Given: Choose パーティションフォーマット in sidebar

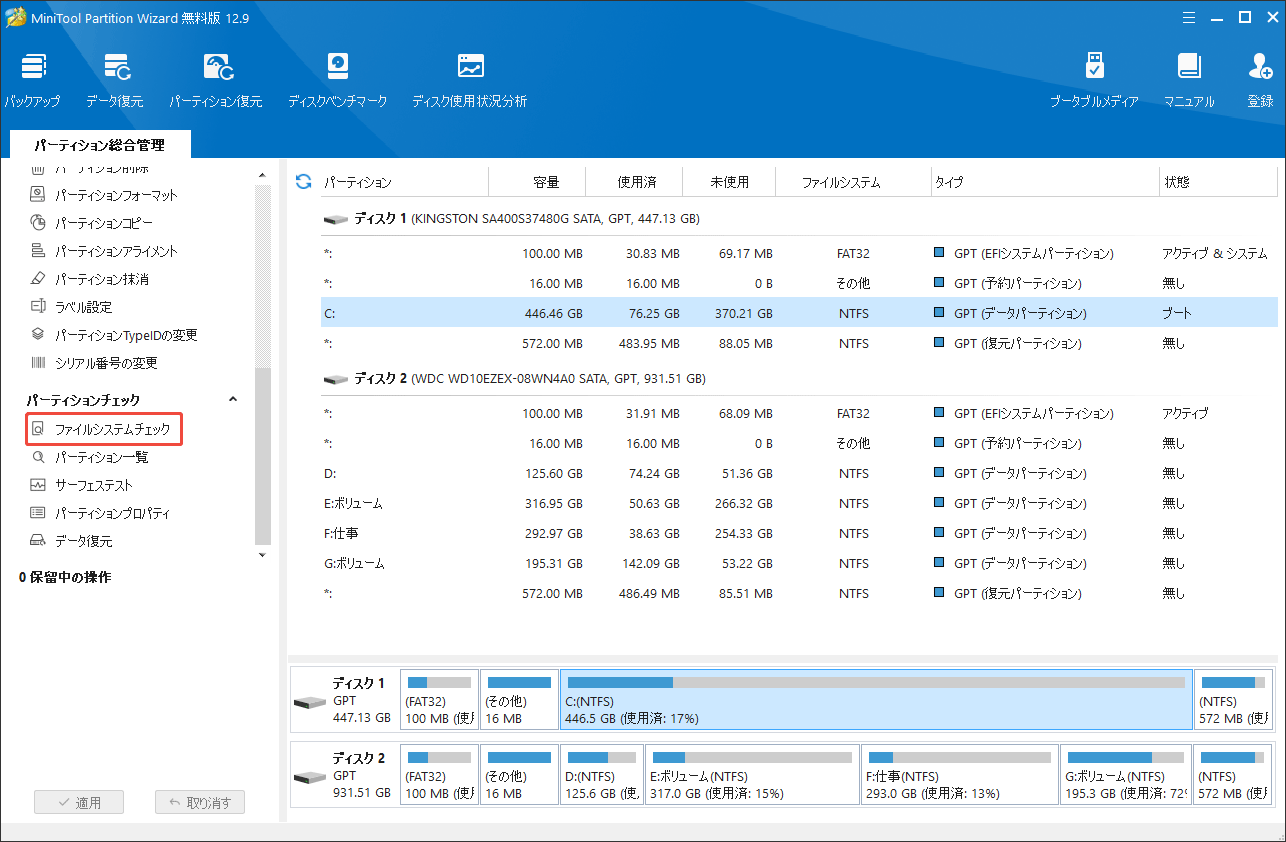Looking at the screenshot, I should (104, 195).
